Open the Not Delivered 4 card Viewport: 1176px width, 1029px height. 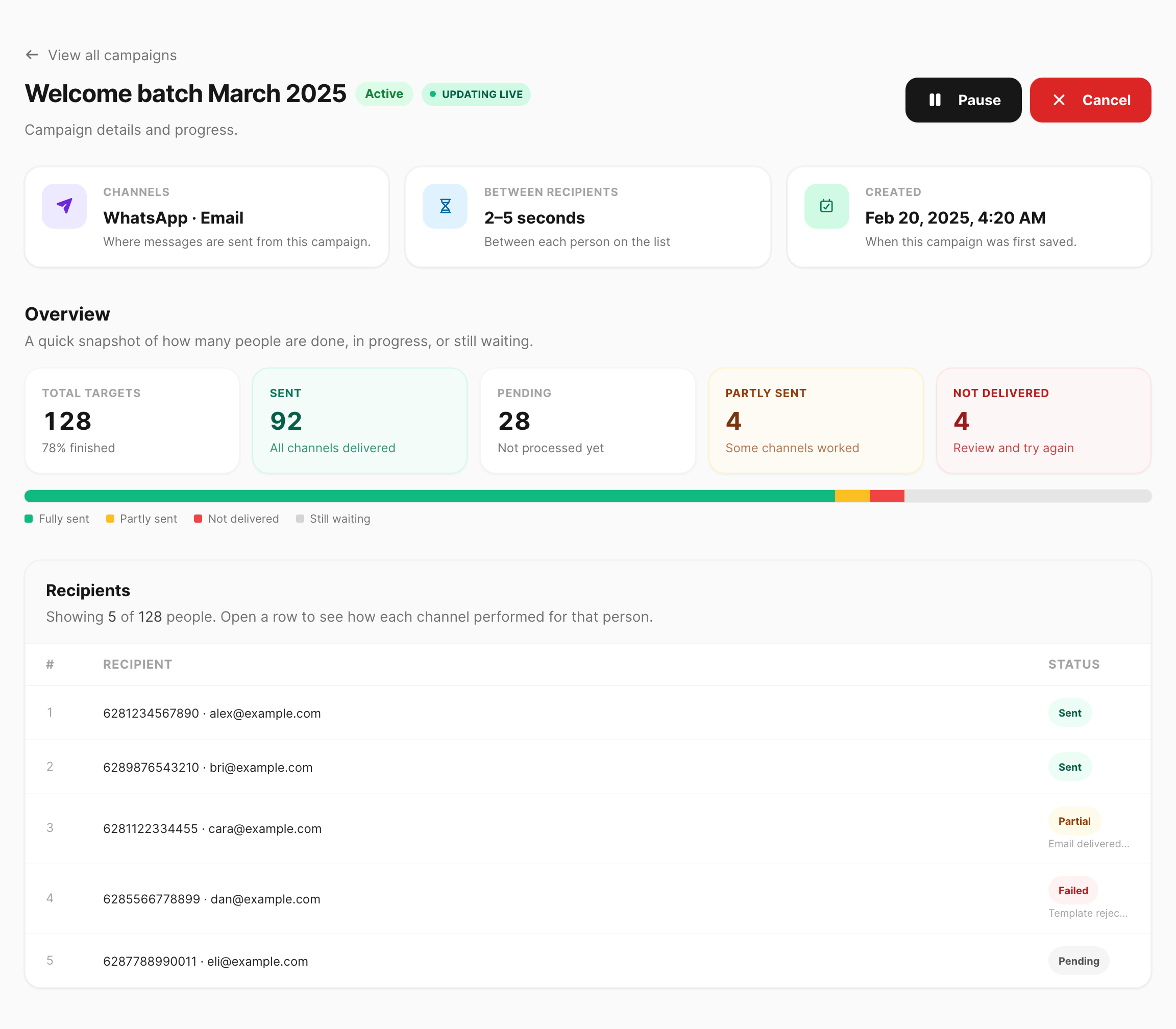(x=1043, y=421)
